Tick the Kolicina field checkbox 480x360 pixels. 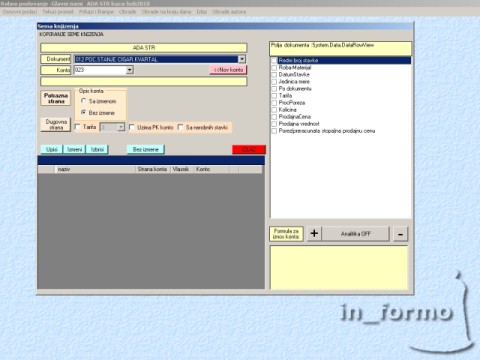tap(274, 110)
